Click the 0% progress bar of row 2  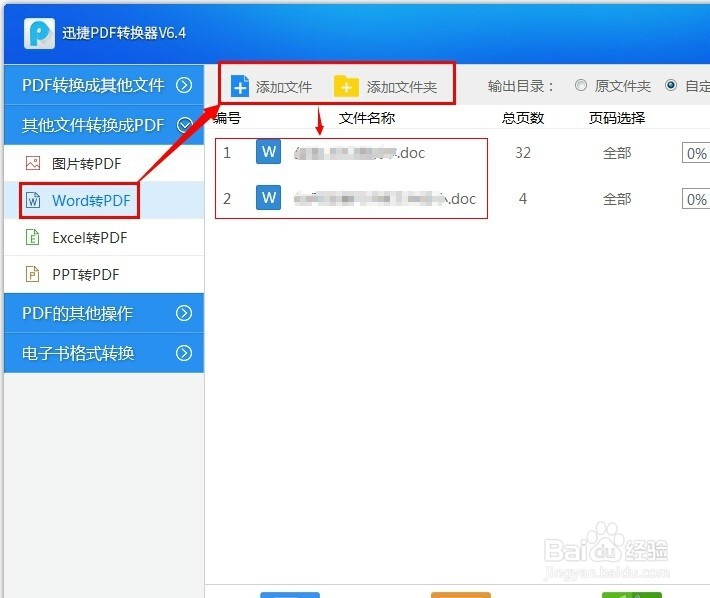click(696, 199)
